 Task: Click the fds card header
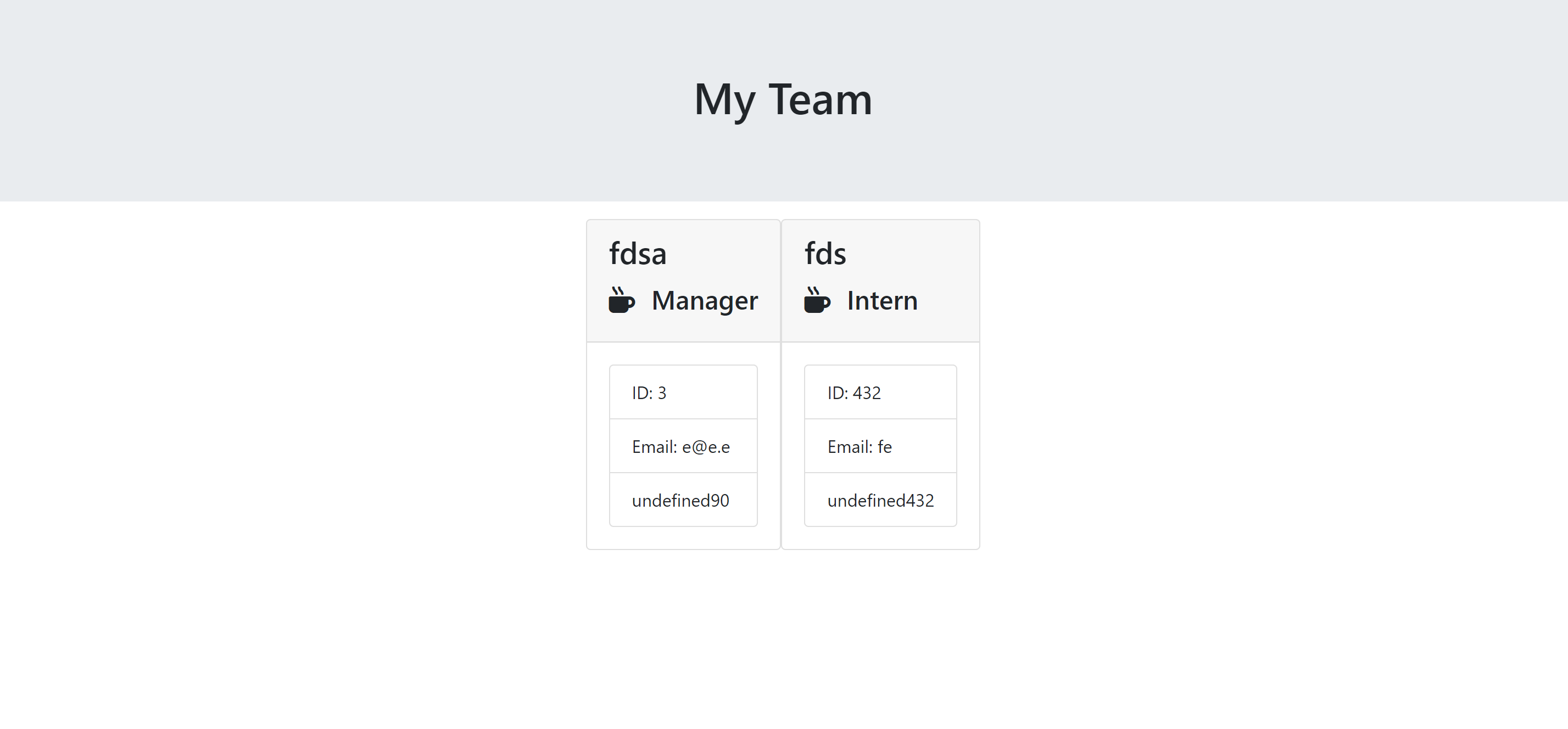880,280
